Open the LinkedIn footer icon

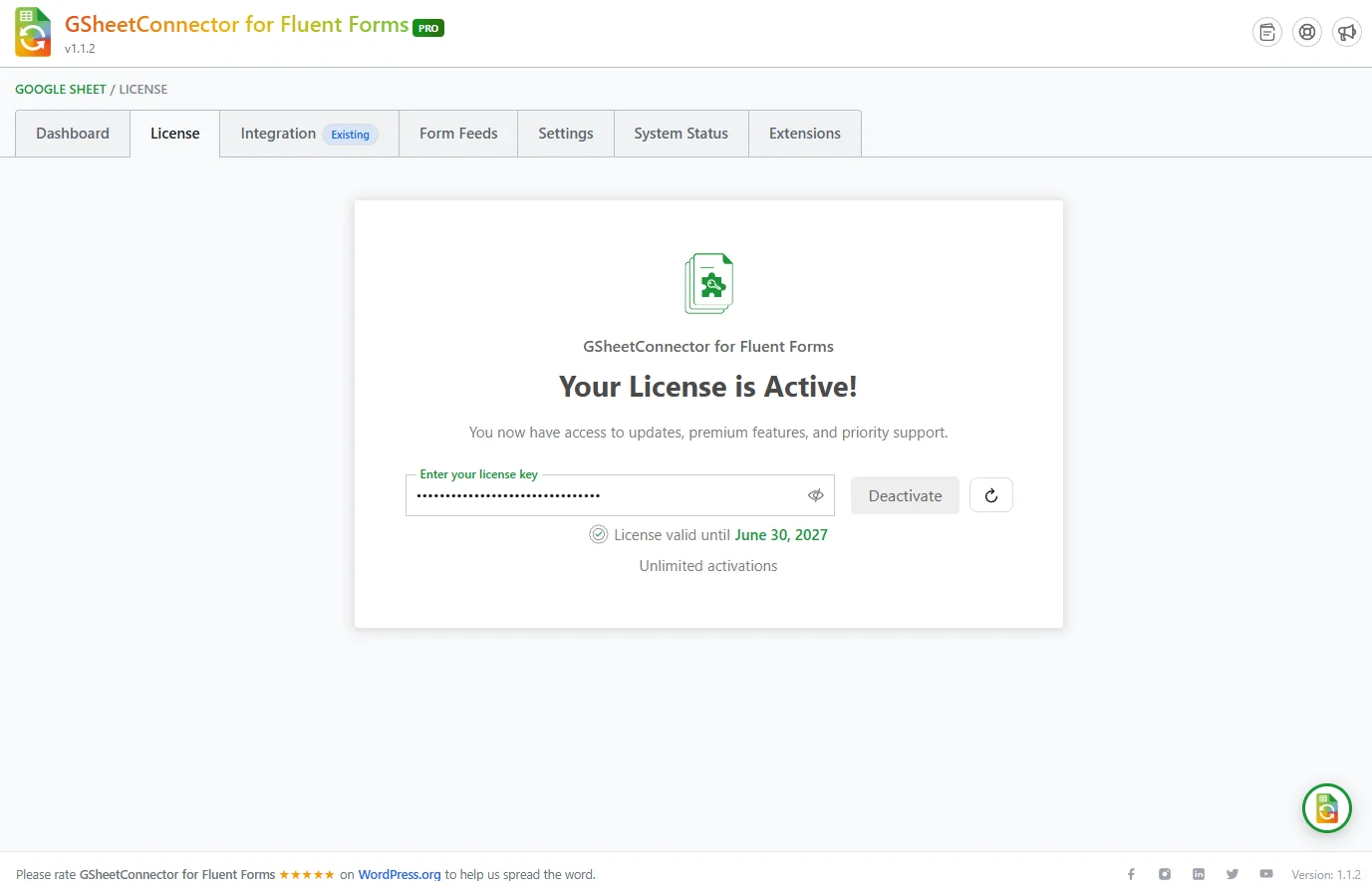click(1199, 874)
